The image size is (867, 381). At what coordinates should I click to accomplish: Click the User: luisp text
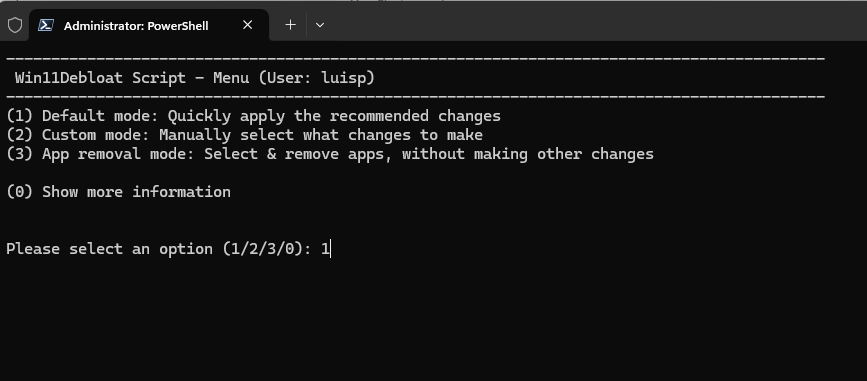[x=316, y=78]
